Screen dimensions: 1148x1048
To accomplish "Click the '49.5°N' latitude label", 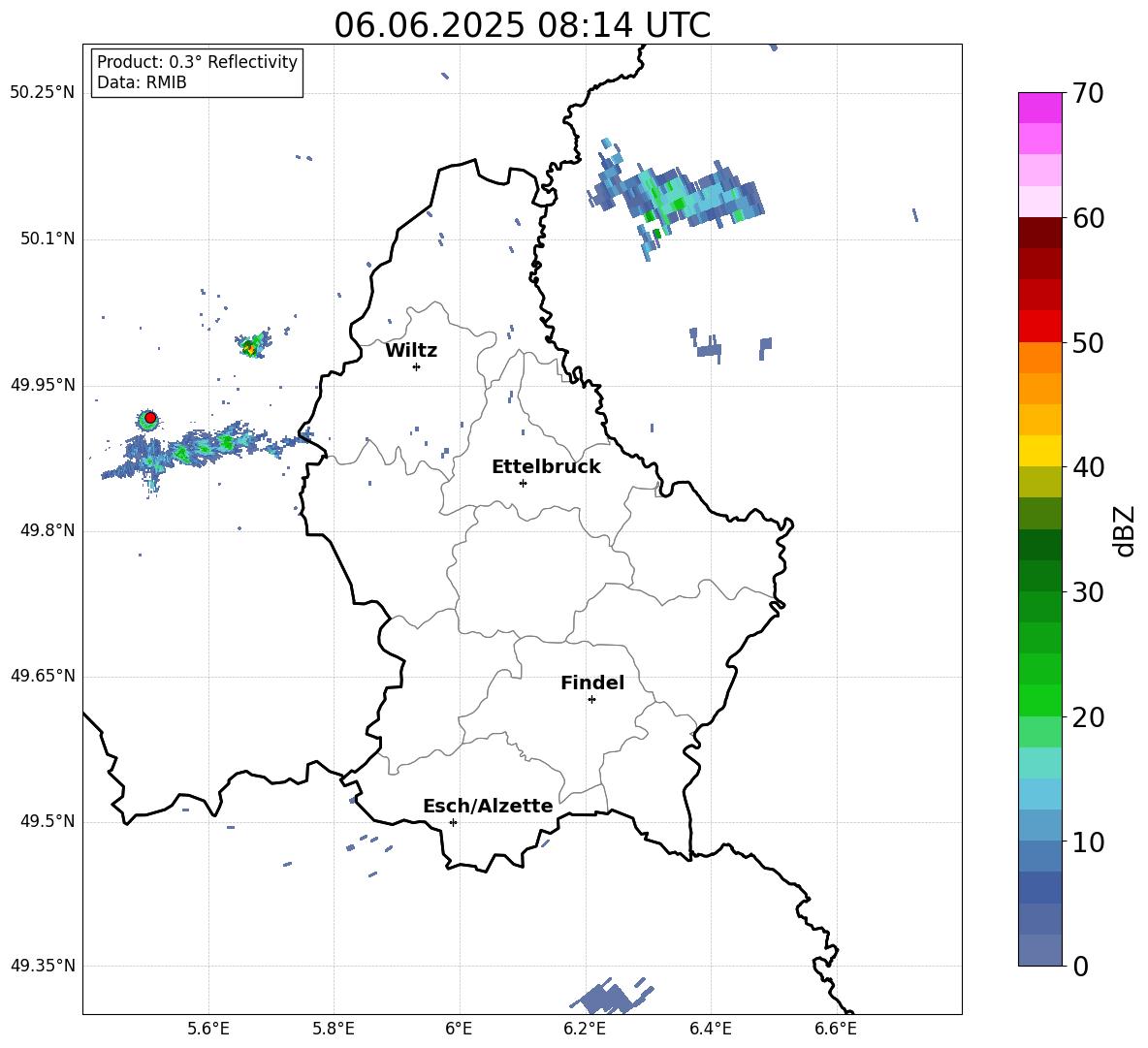I will point(47,822).
